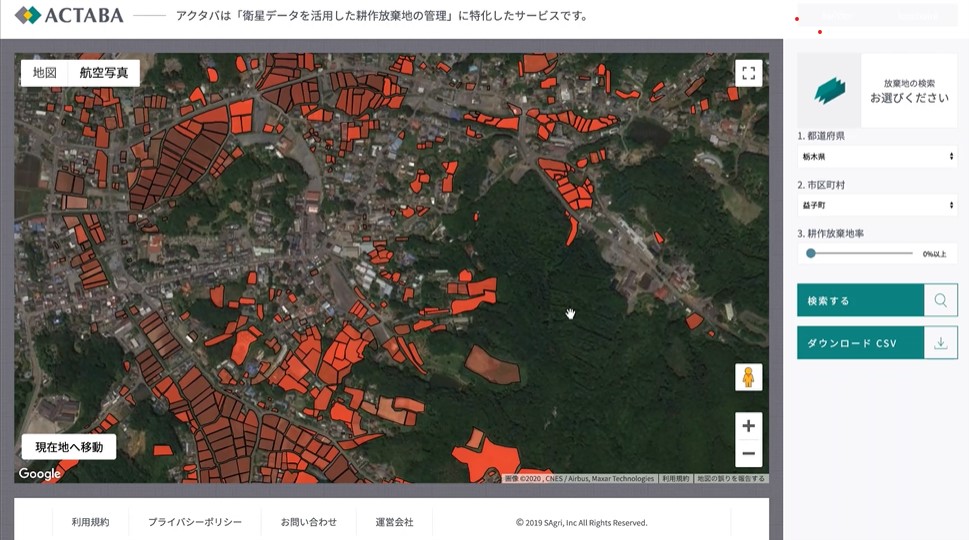Toggle fullscreen map view
This screenshot has width=969, height=540.
tap(748, 73)
